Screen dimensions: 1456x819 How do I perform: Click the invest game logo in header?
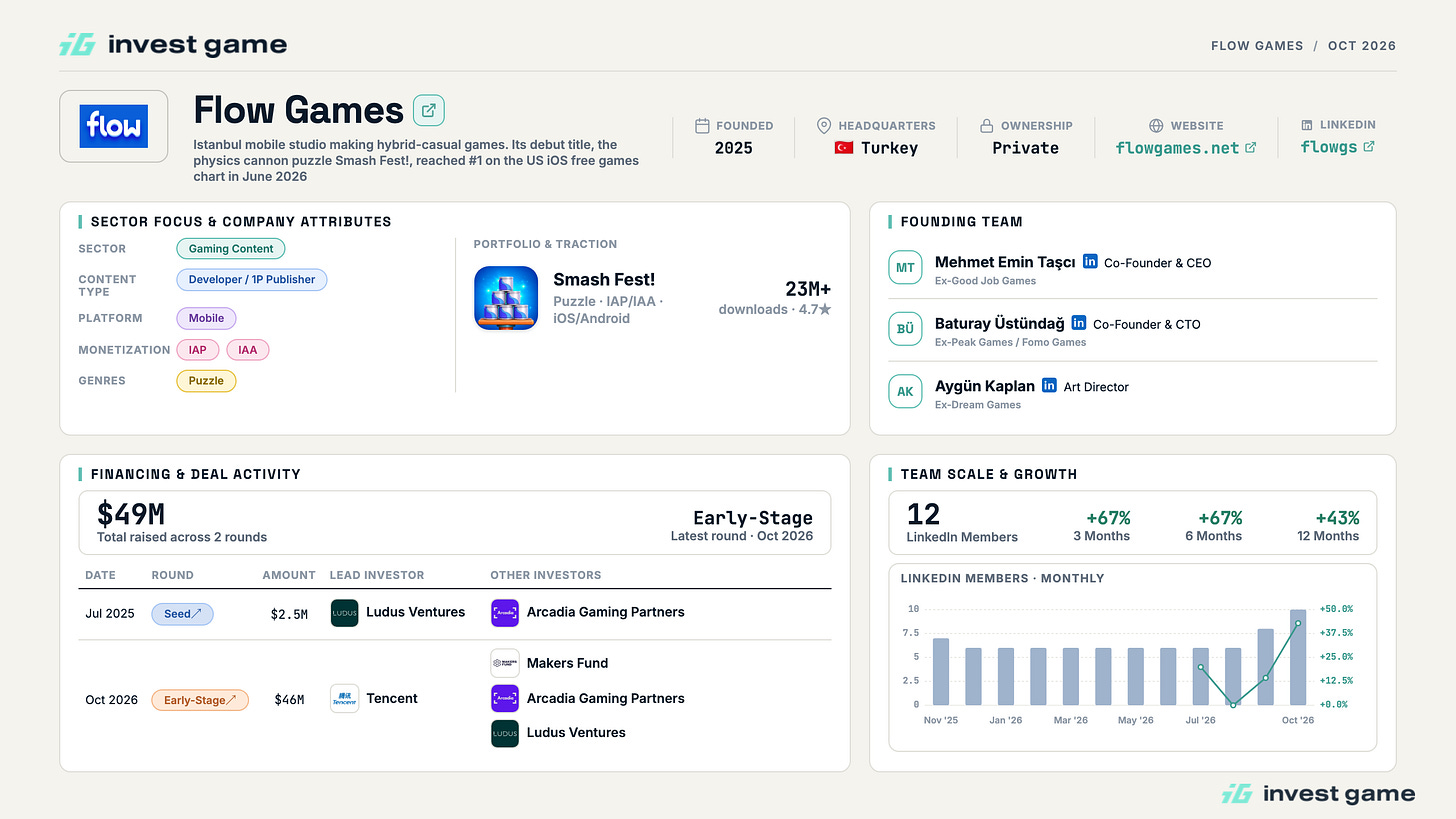(173, 45)
